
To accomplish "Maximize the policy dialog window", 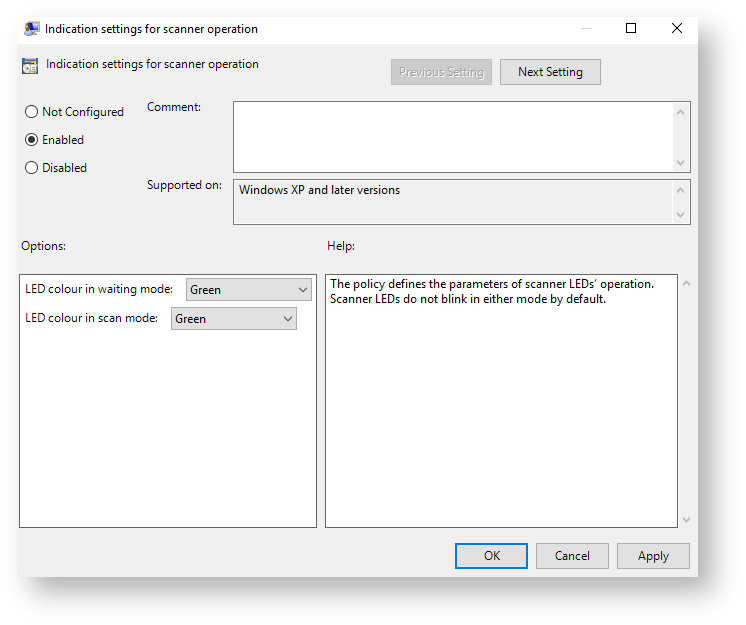I will click(631, 29).
